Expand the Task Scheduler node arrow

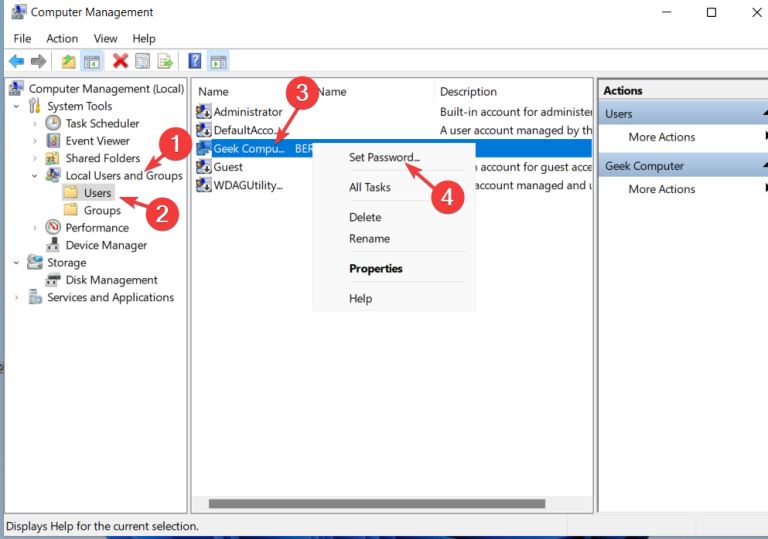[x=34, y=123]
